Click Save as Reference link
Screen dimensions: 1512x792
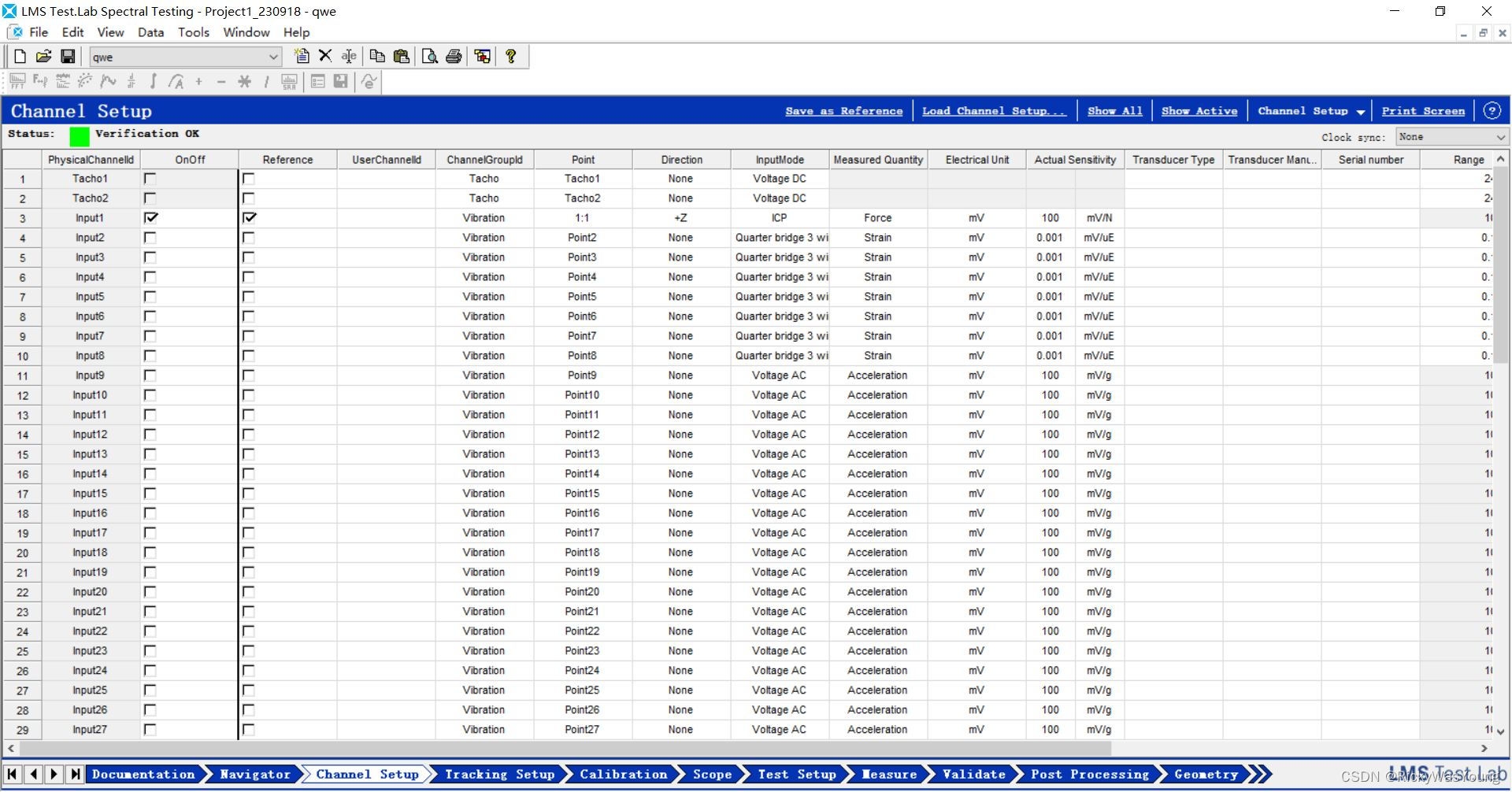843,111
